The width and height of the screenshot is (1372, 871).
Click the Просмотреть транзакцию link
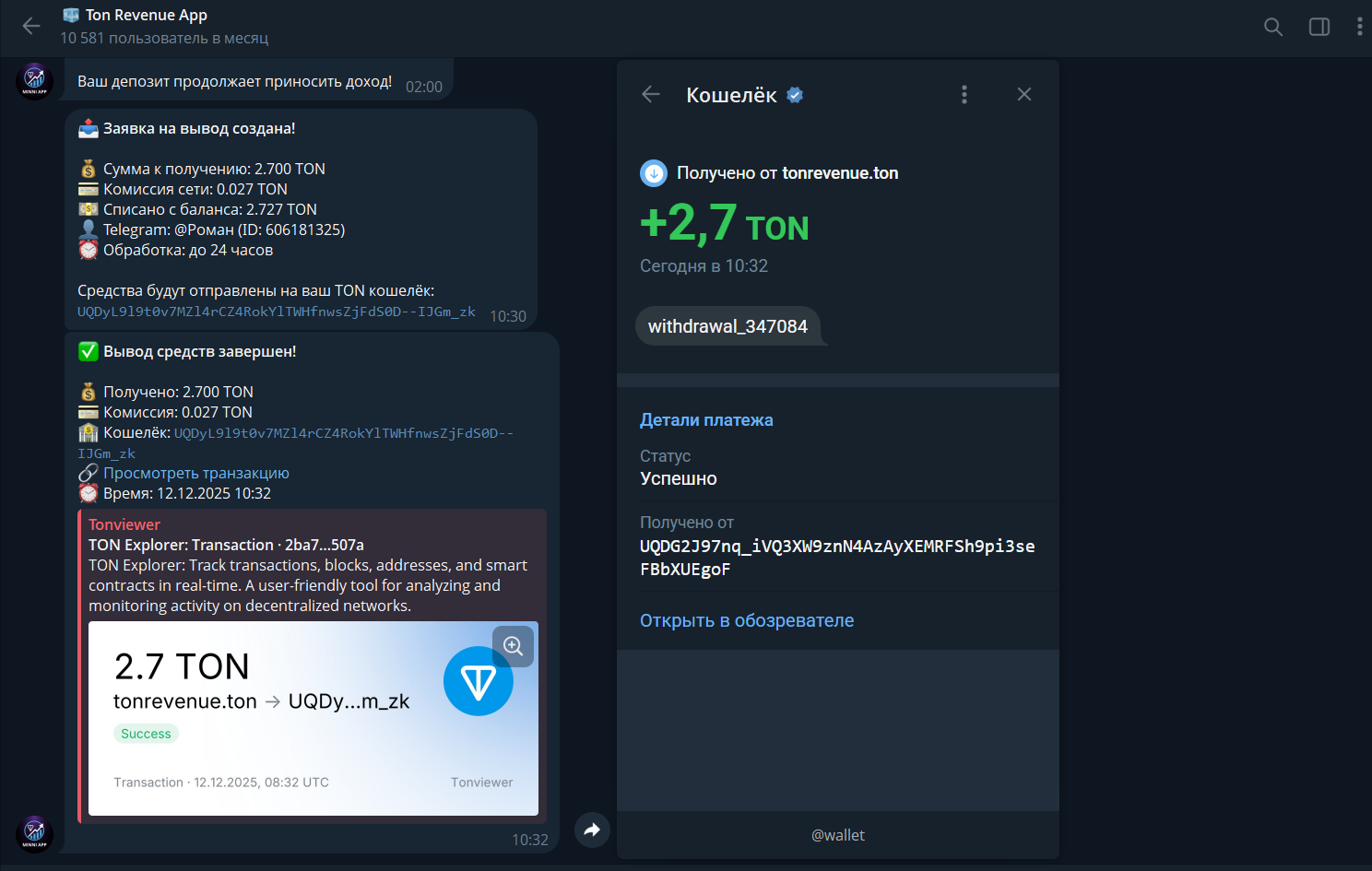[x=196, y=473]
